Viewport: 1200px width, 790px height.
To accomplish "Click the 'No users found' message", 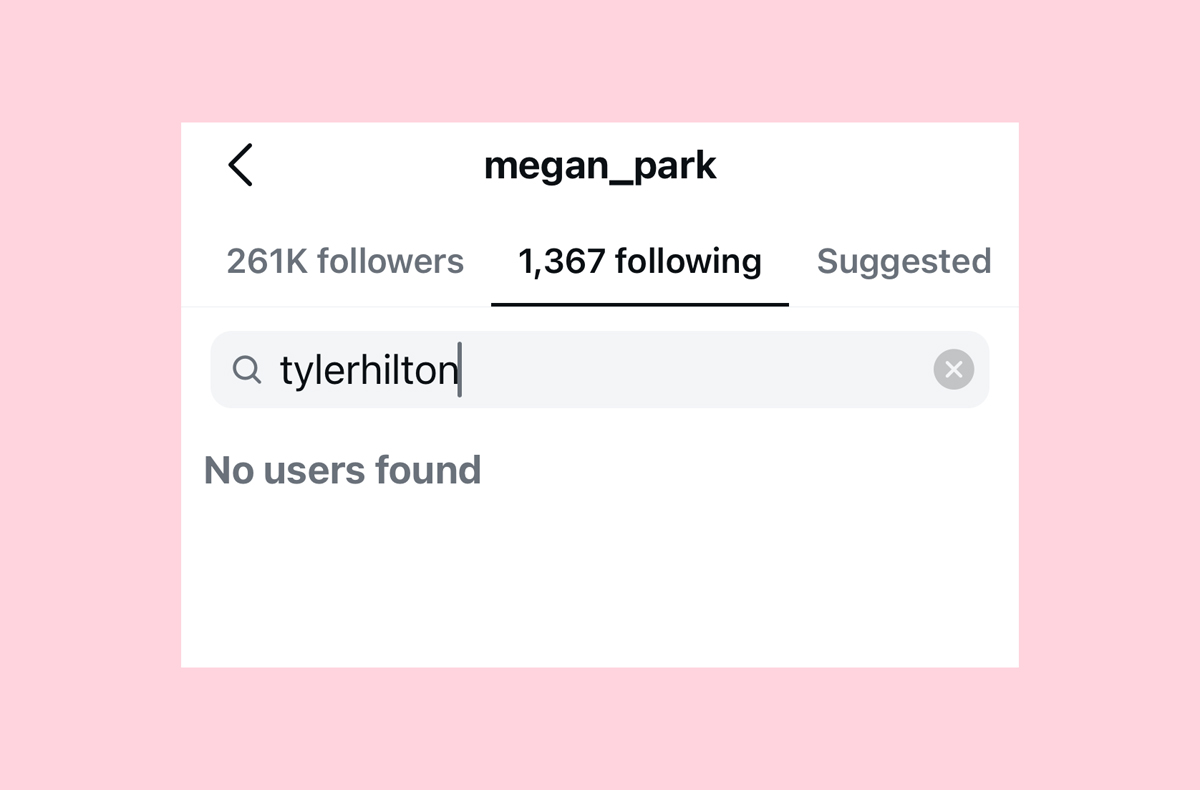I will (342, 470).
